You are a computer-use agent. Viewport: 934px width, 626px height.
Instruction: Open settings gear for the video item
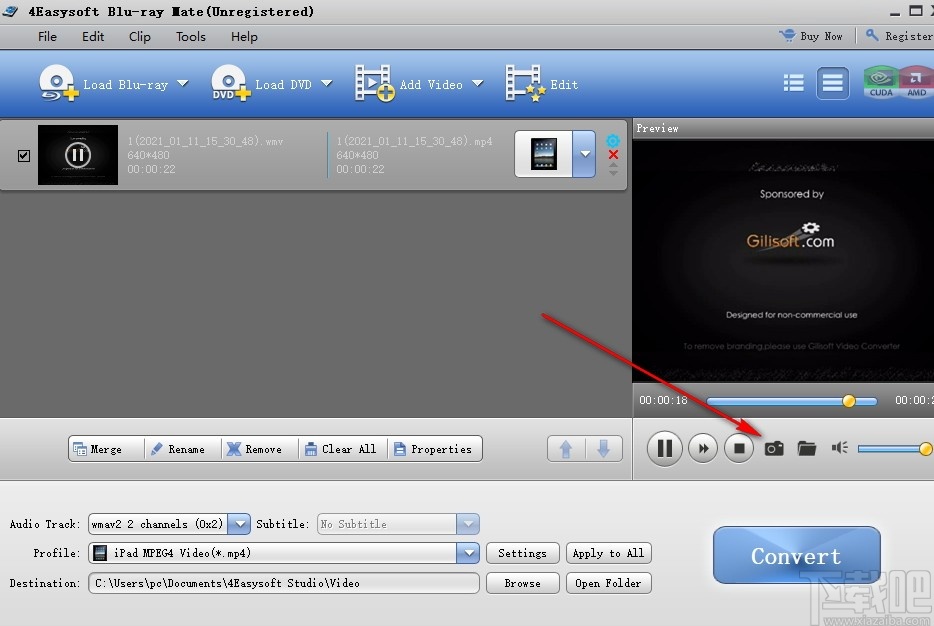click(x=612, y=141)
